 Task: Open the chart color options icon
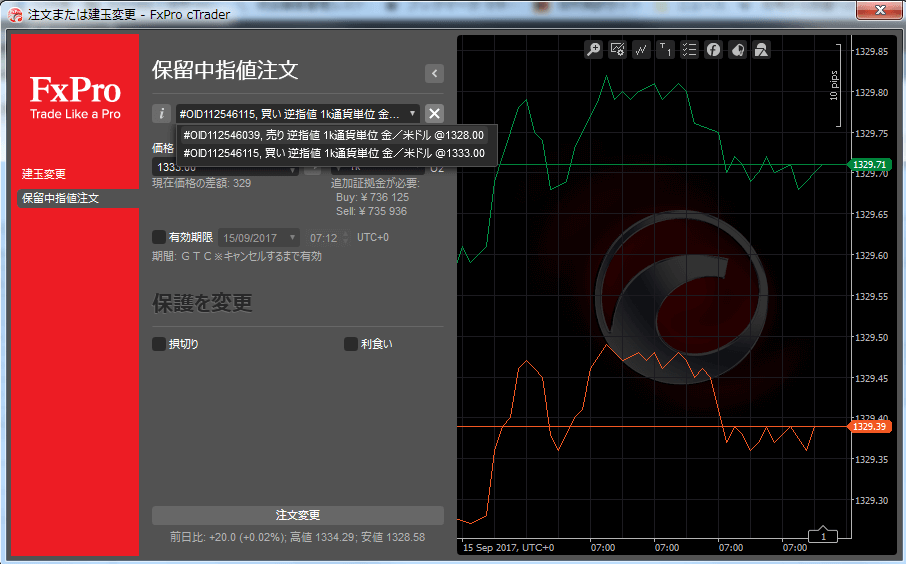click(x=738, y=50)
